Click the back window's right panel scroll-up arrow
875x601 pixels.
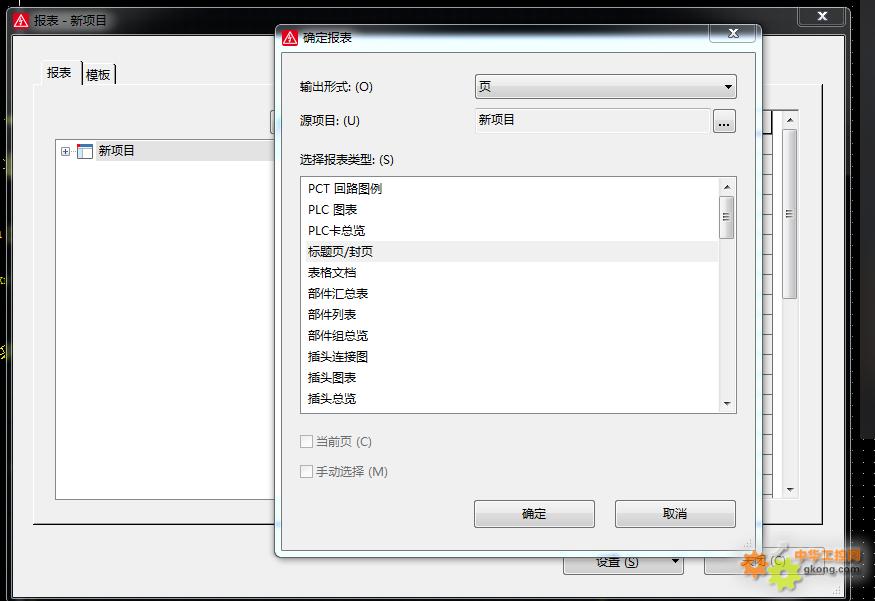pyautogui.click(x=790, y=120)
